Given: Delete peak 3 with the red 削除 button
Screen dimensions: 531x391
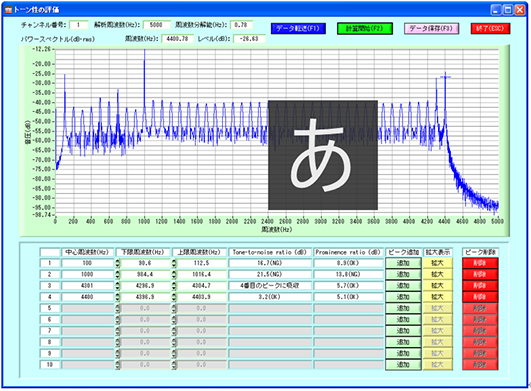Looking at the screenshot, I should [480, 286].
